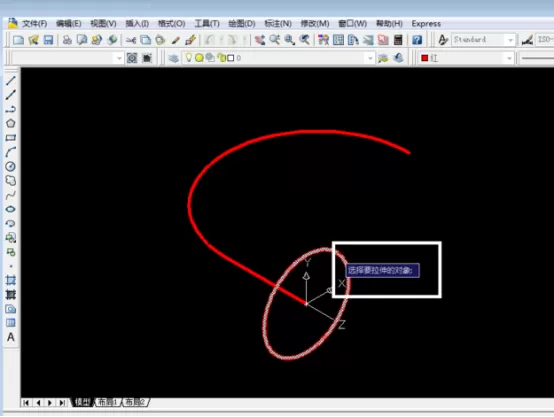Open the Text Style manager icon
The image size is (554, 417).
tap(443, 40)
